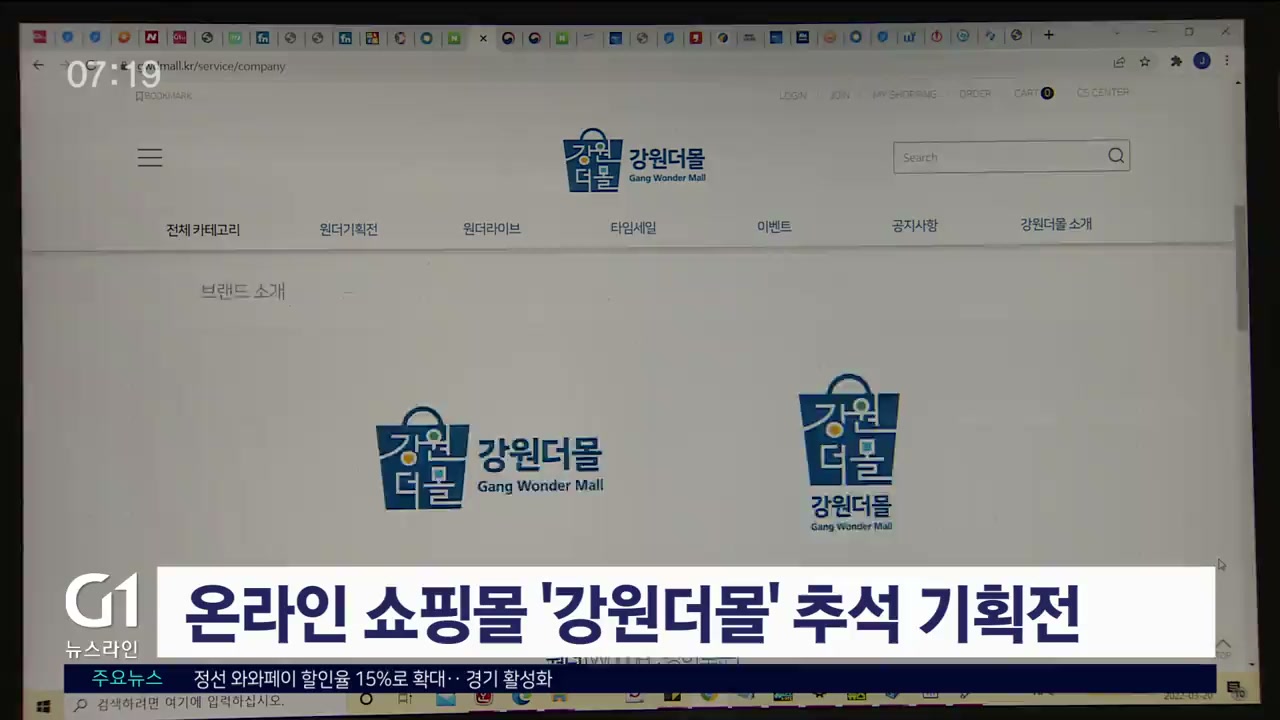The image size is (1280, 720).
Task: Open the browser extensions puzzle icon
Action: [1176, 62]
